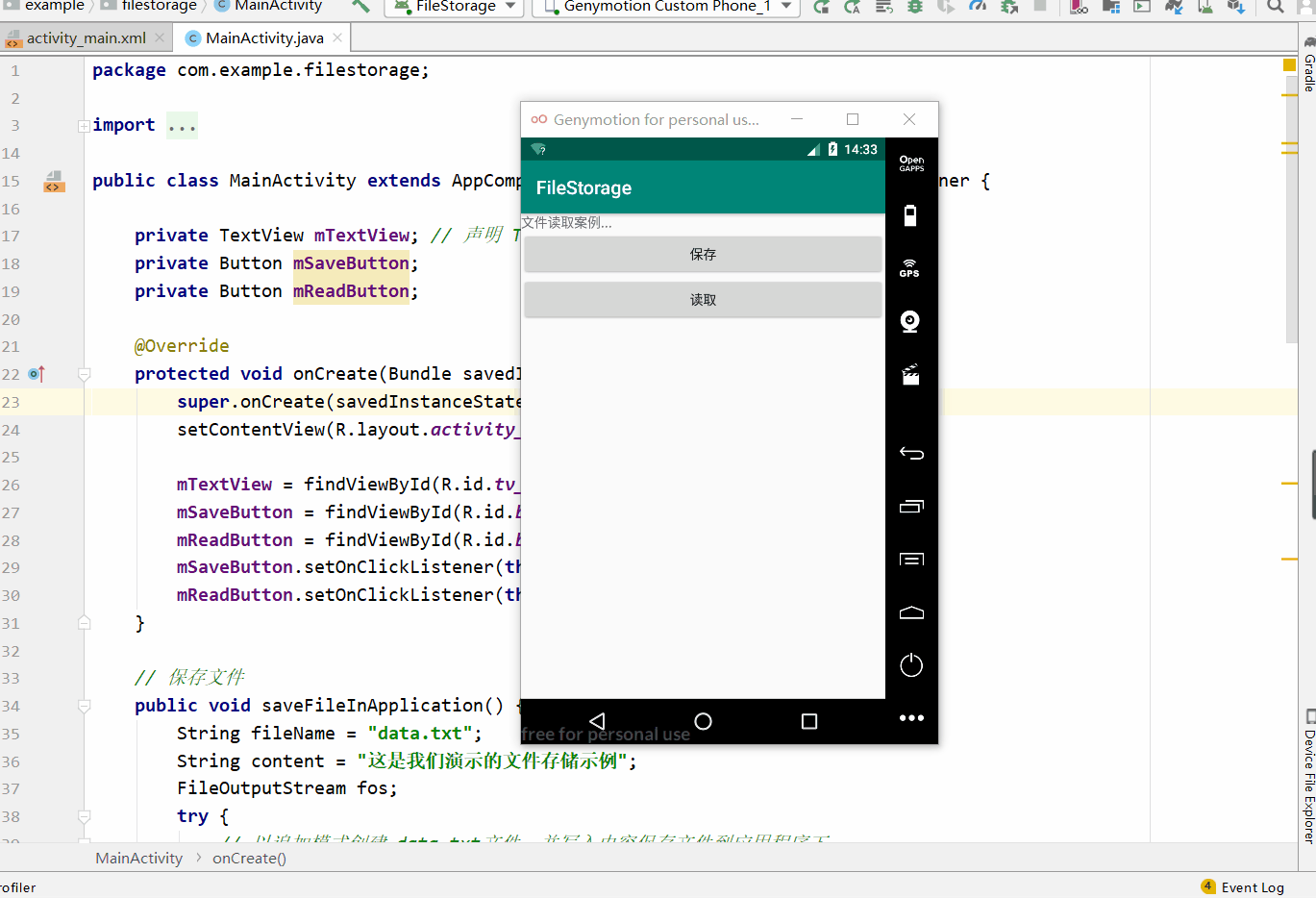
Task: Select the MainActivity.java editor tab
Action: 263,38
